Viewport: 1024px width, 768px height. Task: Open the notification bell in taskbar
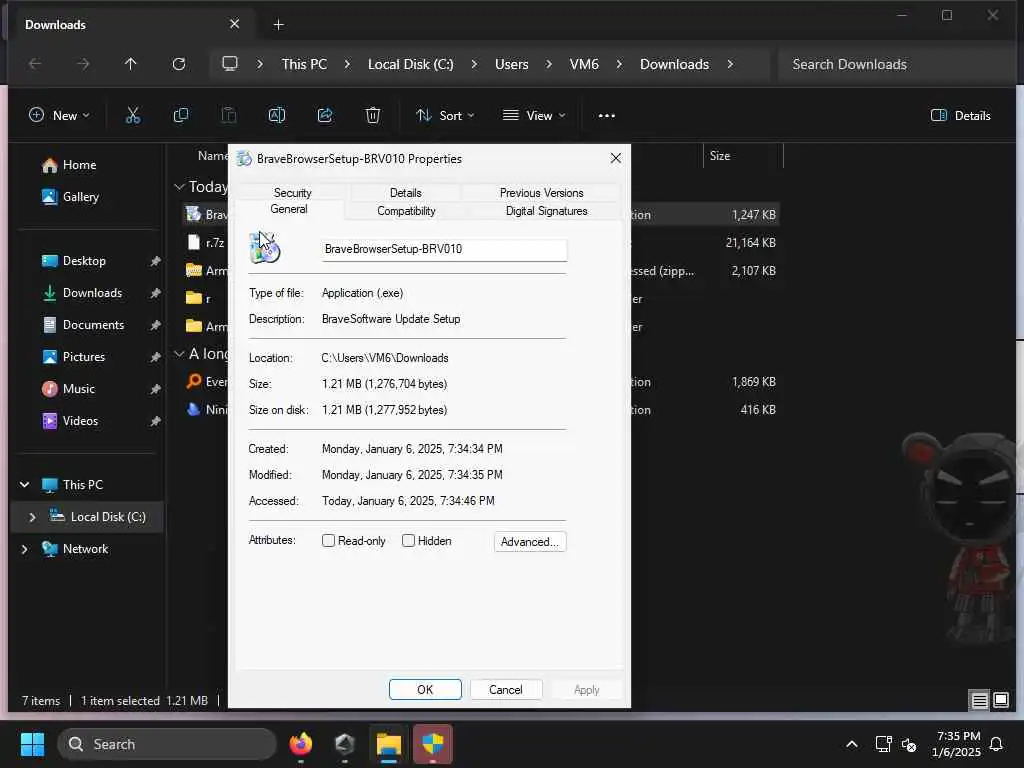click(x=997, y=744)
